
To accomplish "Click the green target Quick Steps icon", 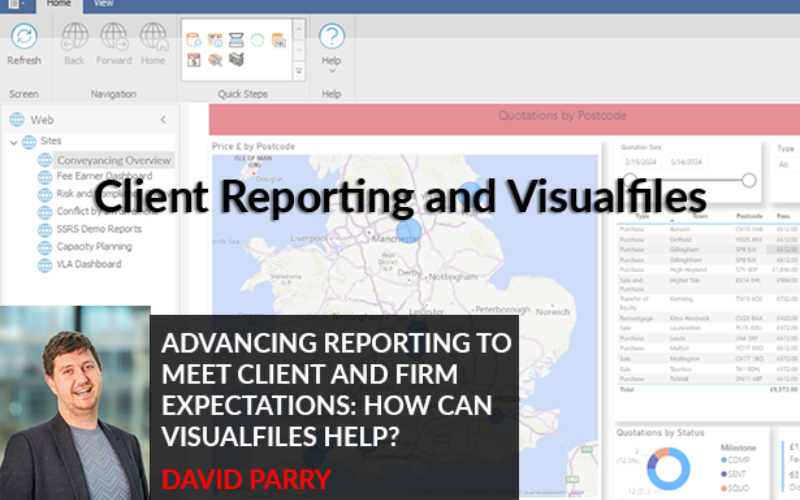I will click(x=257, y=40).
